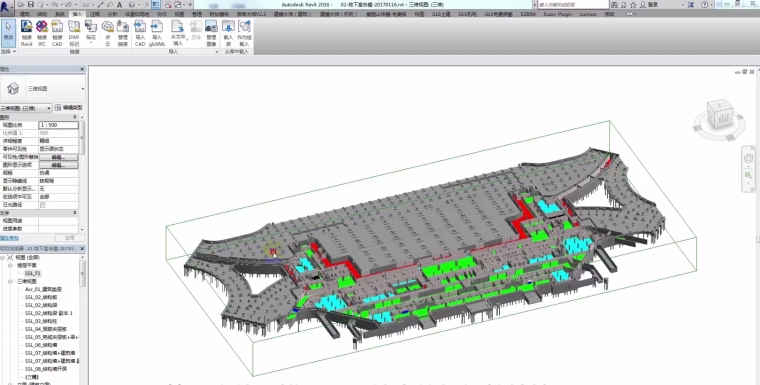Click the Visibility/Graphics Edit button

58,157
